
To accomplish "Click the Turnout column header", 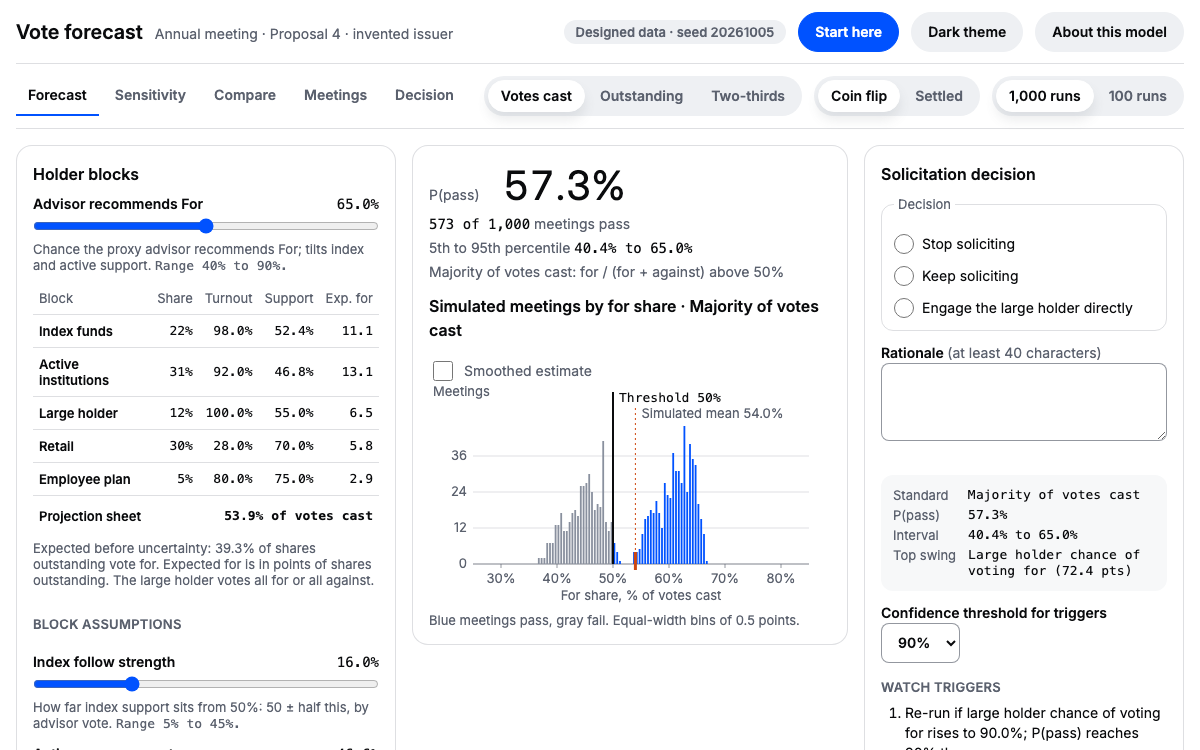I will (x=229, y=298).
